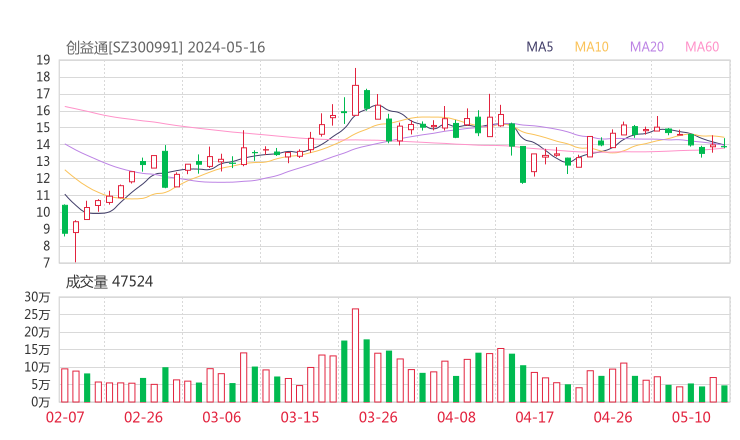Click the 05-10 date axis label
This screenshot has width=740, height=440.
click(x=691, y=417)
